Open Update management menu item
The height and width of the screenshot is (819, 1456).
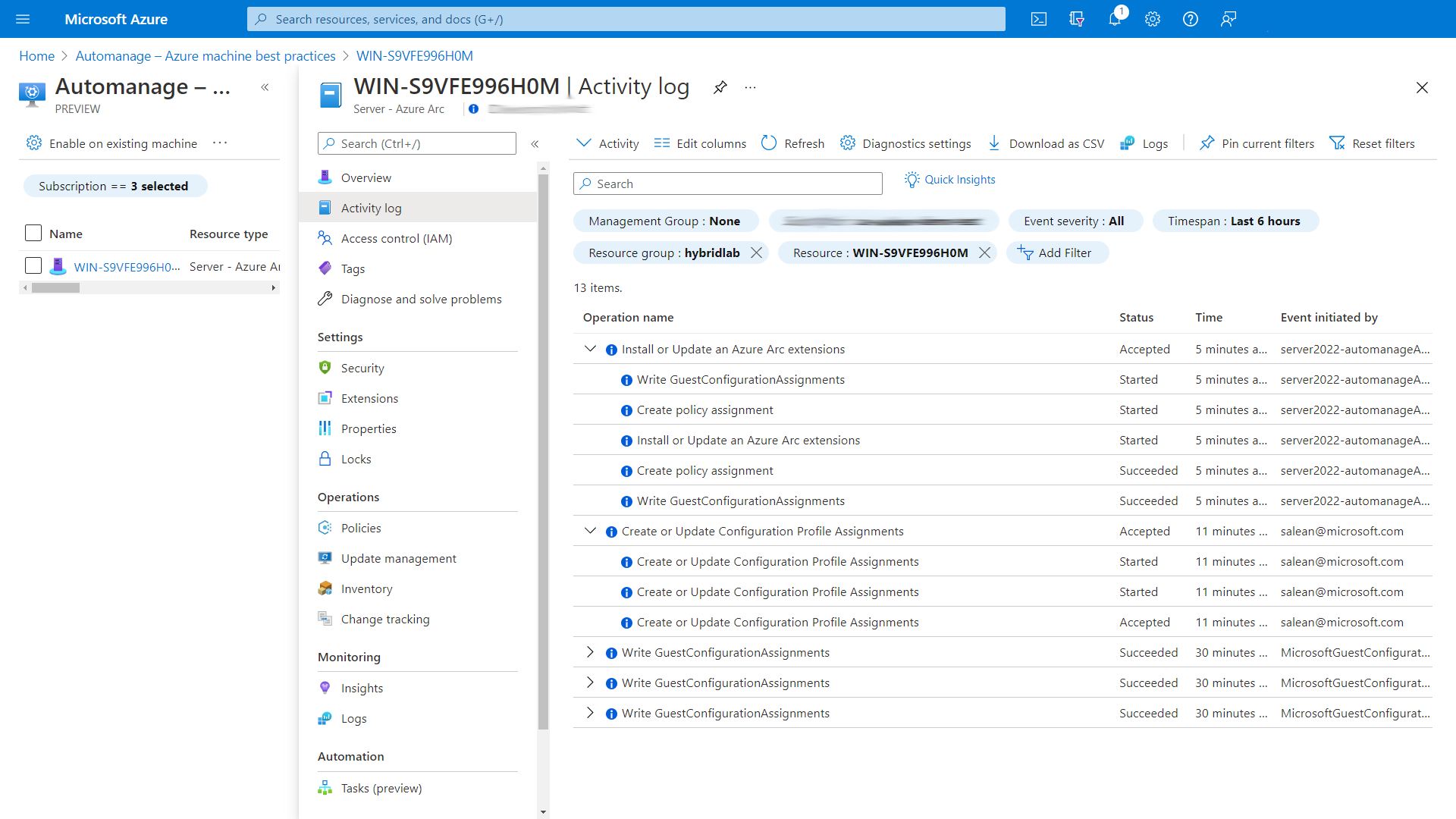point(398,558)
